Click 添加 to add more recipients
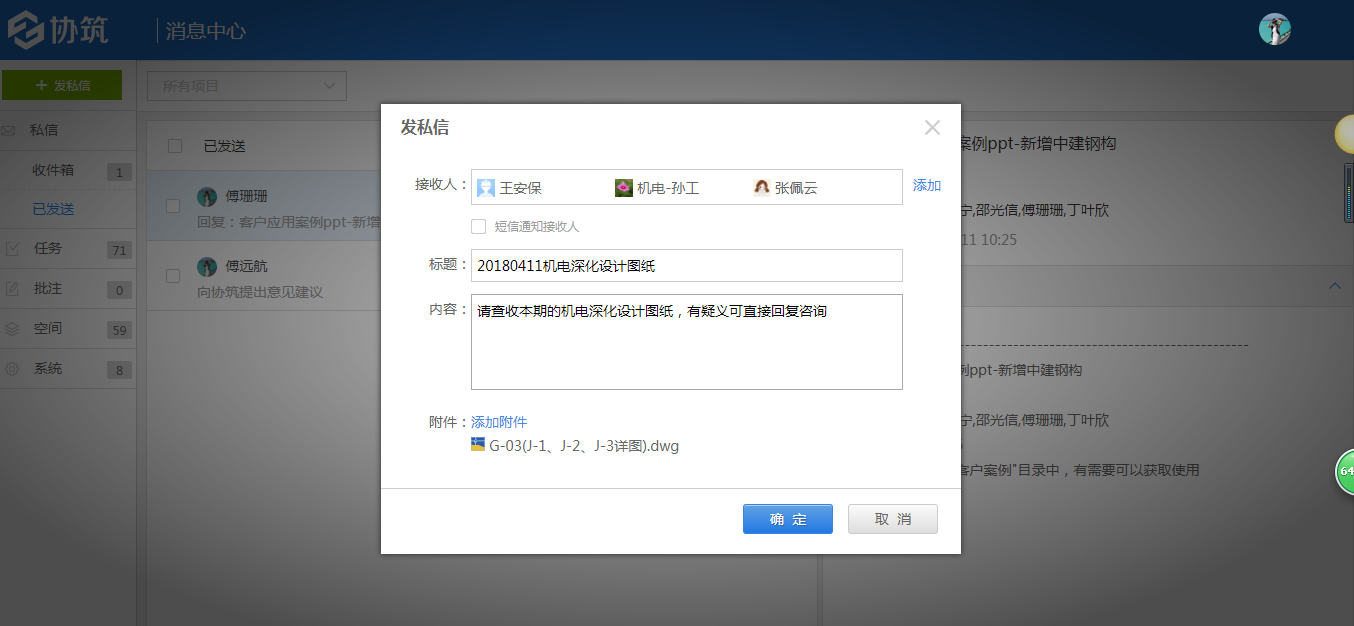Image resolution: width=1354 pixels, height=626 pixels. click(x=926, y=185)
